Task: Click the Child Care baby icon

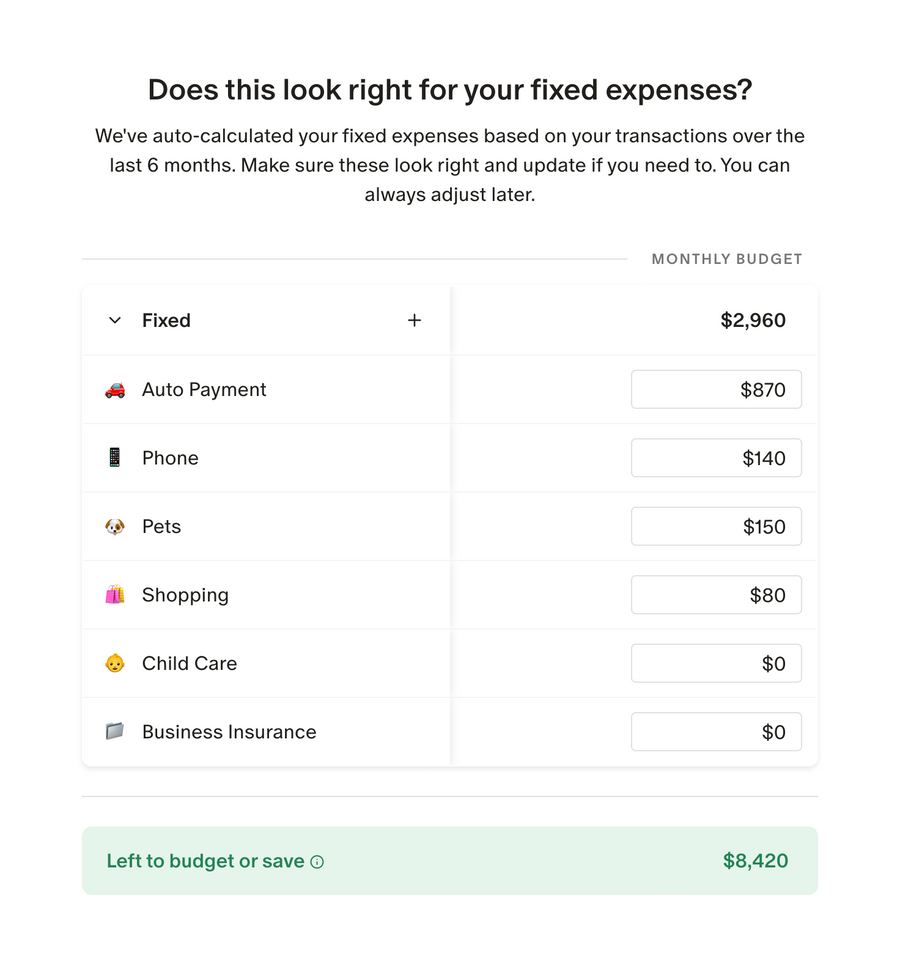Action: point(114,663)
